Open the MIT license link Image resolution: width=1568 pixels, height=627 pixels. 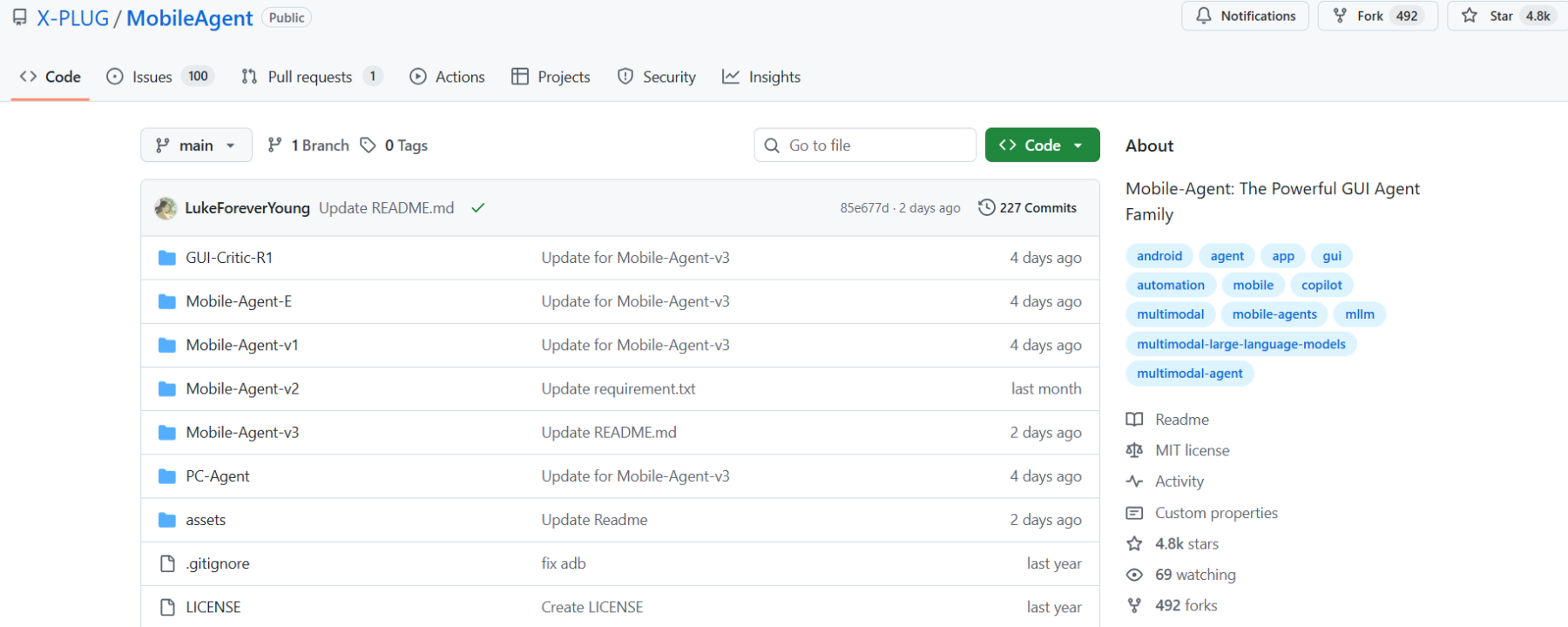[1192, 450]
